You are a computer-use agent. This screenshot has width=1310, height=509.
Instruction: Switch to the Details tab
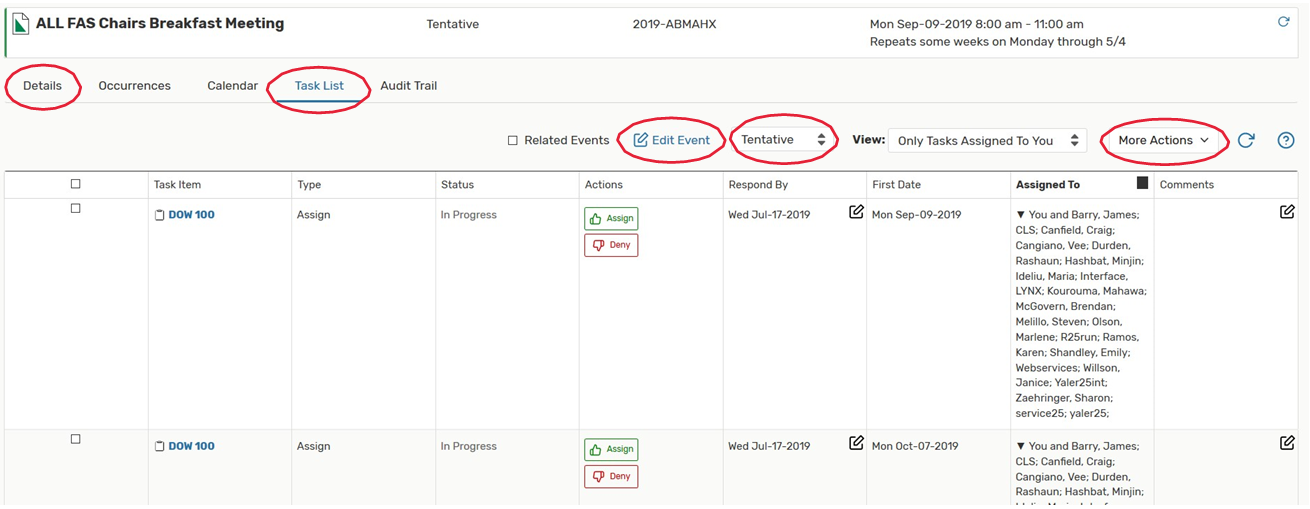pyautogui.click(x=42, y=86)
